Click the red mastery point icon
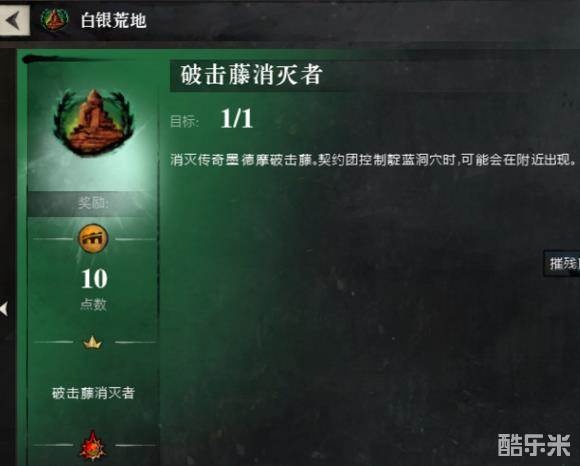 coord(92,446)
